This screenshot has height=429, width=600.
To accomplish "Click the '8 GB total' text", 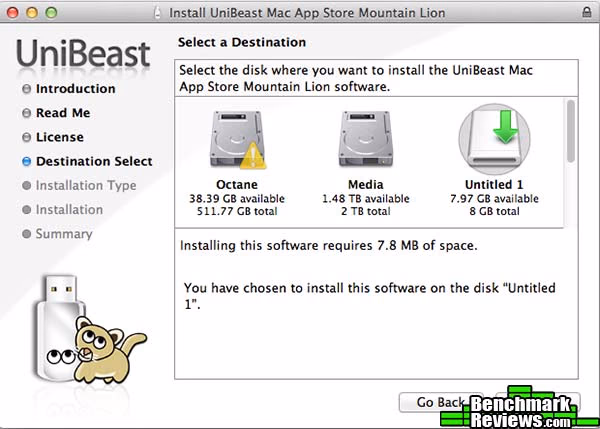I will point(494,211).
